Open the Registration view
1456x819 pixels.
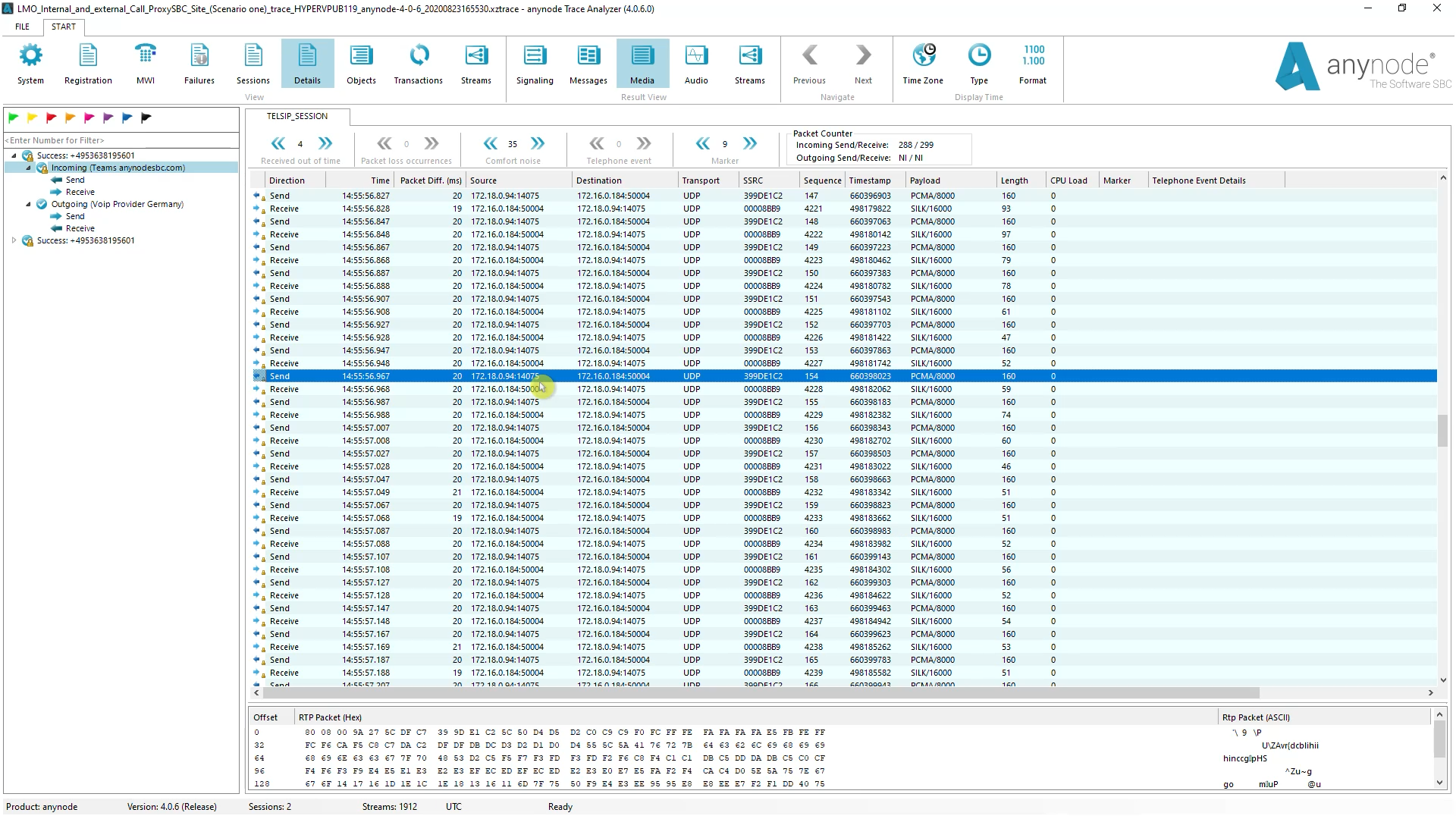coord(88,64)
